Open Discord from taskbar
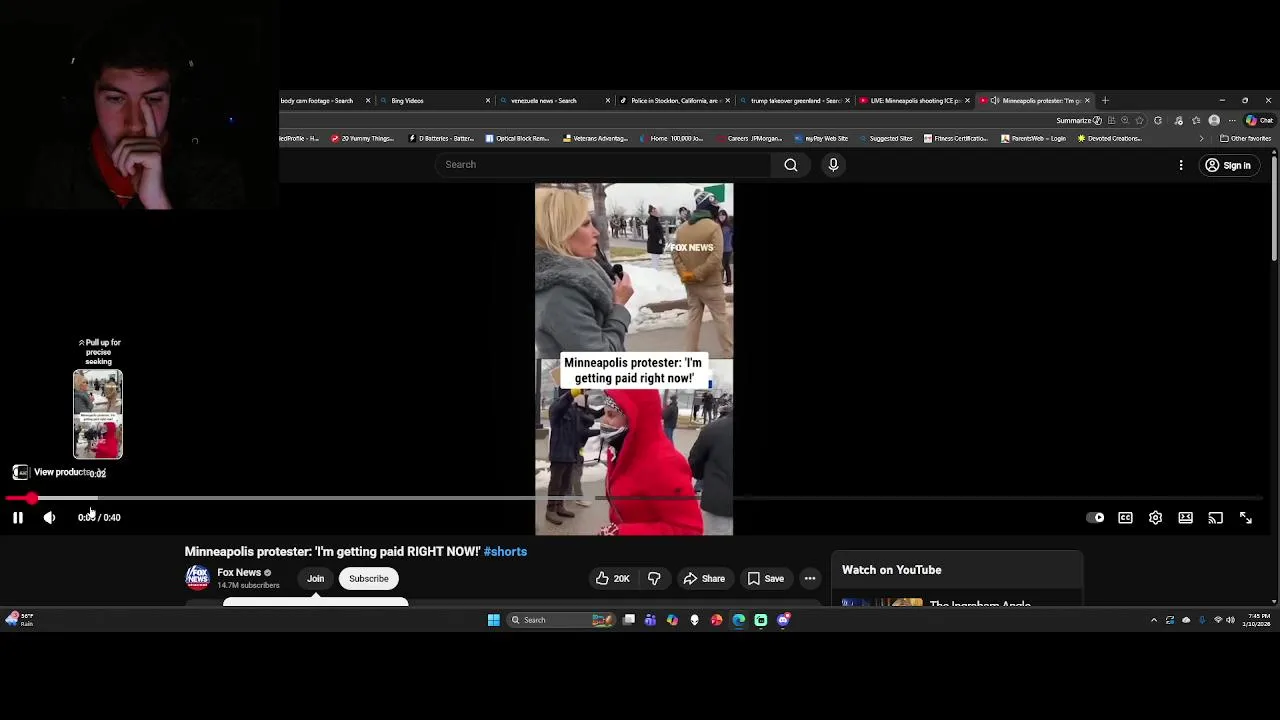 (x=783, y=620)
